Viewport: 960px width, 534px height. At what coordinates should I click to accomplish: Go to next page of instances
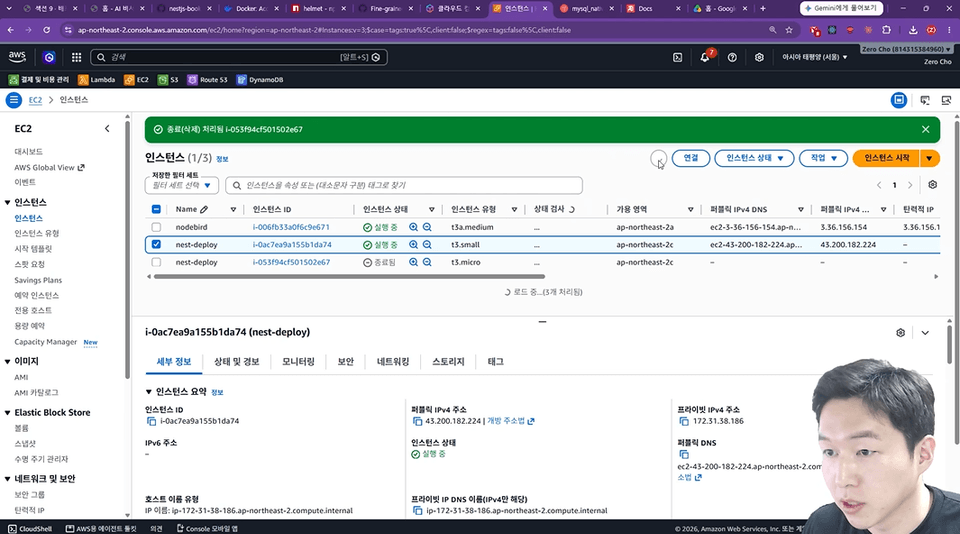tap(910, 185)
